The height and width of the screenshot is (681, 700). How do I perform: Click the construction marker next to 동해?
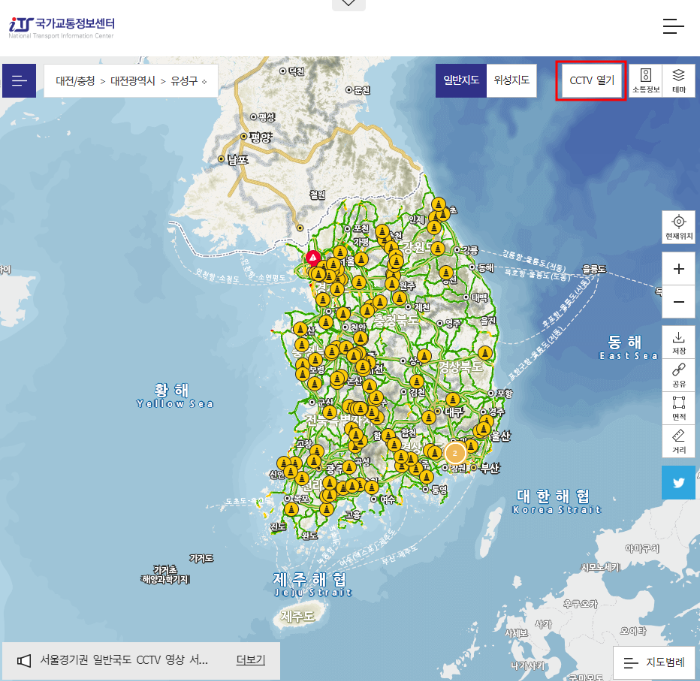pyautogui.click(x=446, y=272)
